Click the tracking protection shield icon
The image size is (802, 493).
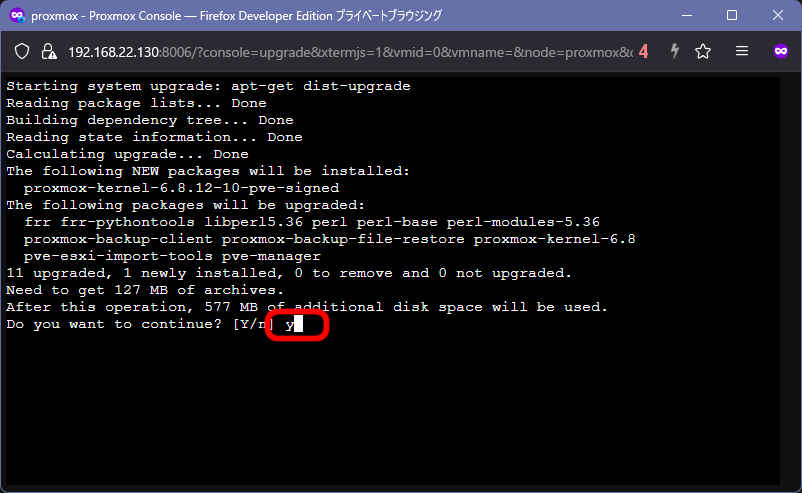[x=22, y=51]
